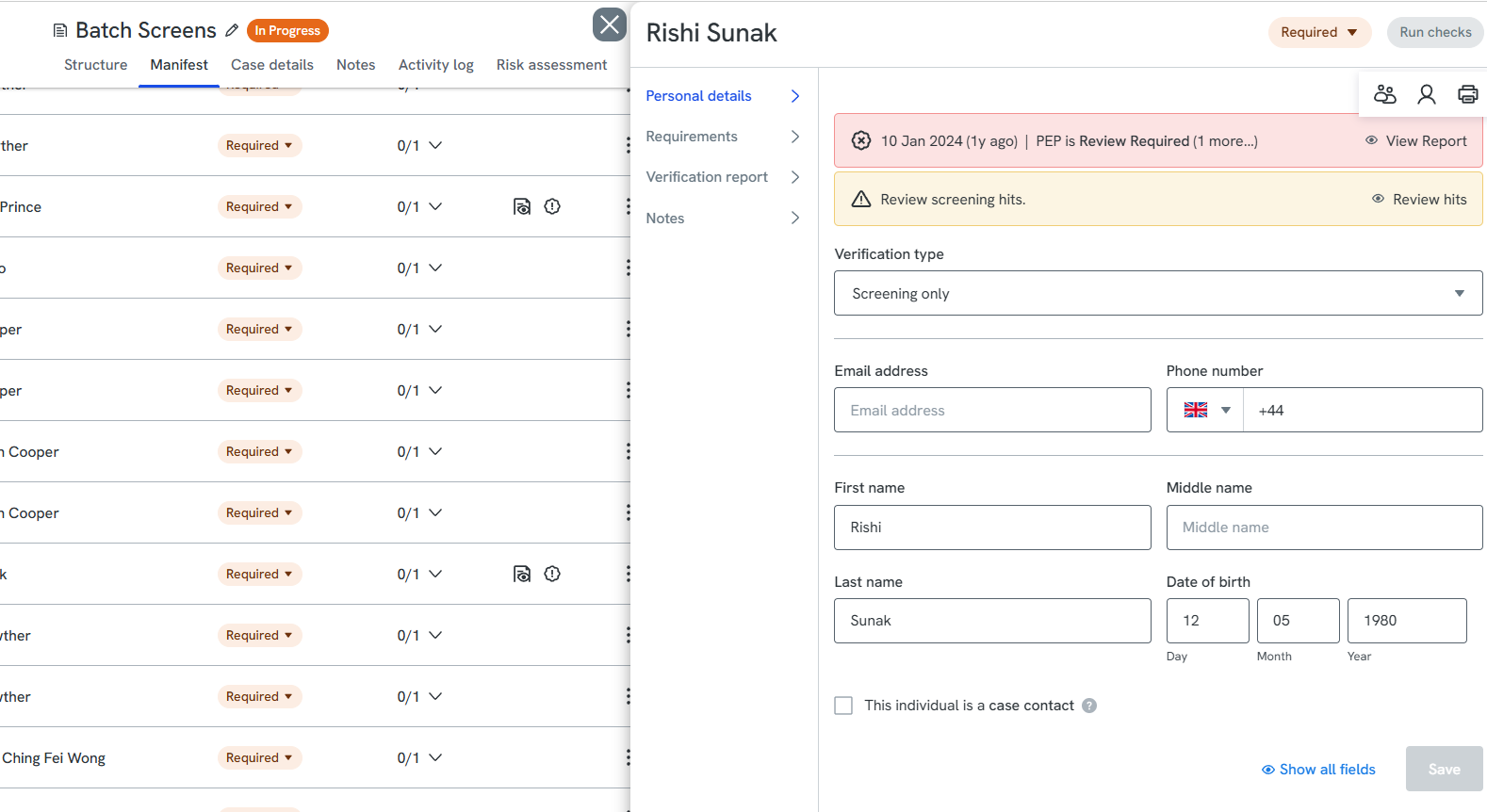
Task: Click the '(1 more...)' text in PEP alert
Action: (1225, 141)
